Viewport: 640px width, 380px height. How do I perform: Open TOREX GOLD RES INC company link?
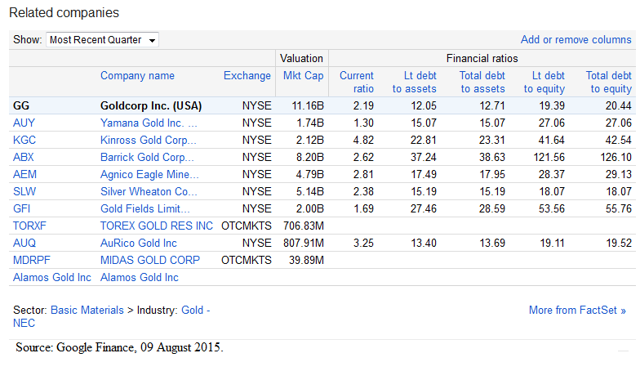pos(157,226)
